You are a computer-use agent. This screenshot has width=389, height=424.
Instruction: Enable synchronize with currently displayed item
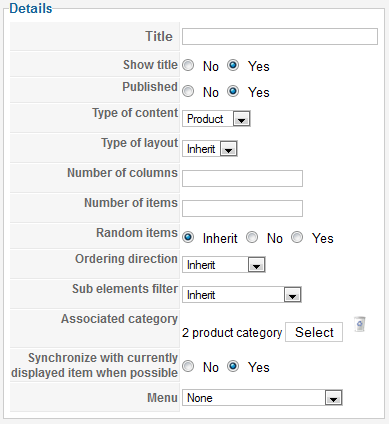tap(233, 366)
